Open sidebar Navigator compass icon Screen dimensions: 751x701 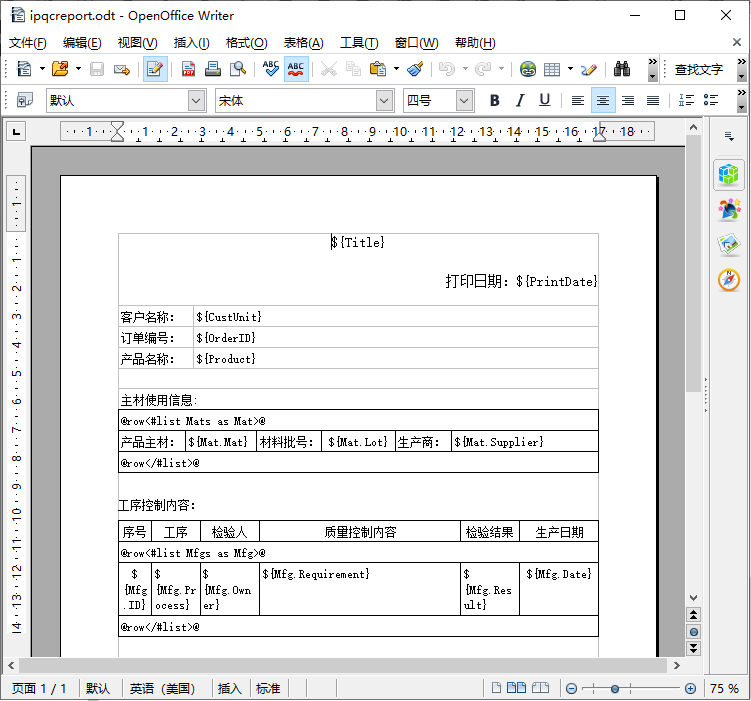point(729,280)
